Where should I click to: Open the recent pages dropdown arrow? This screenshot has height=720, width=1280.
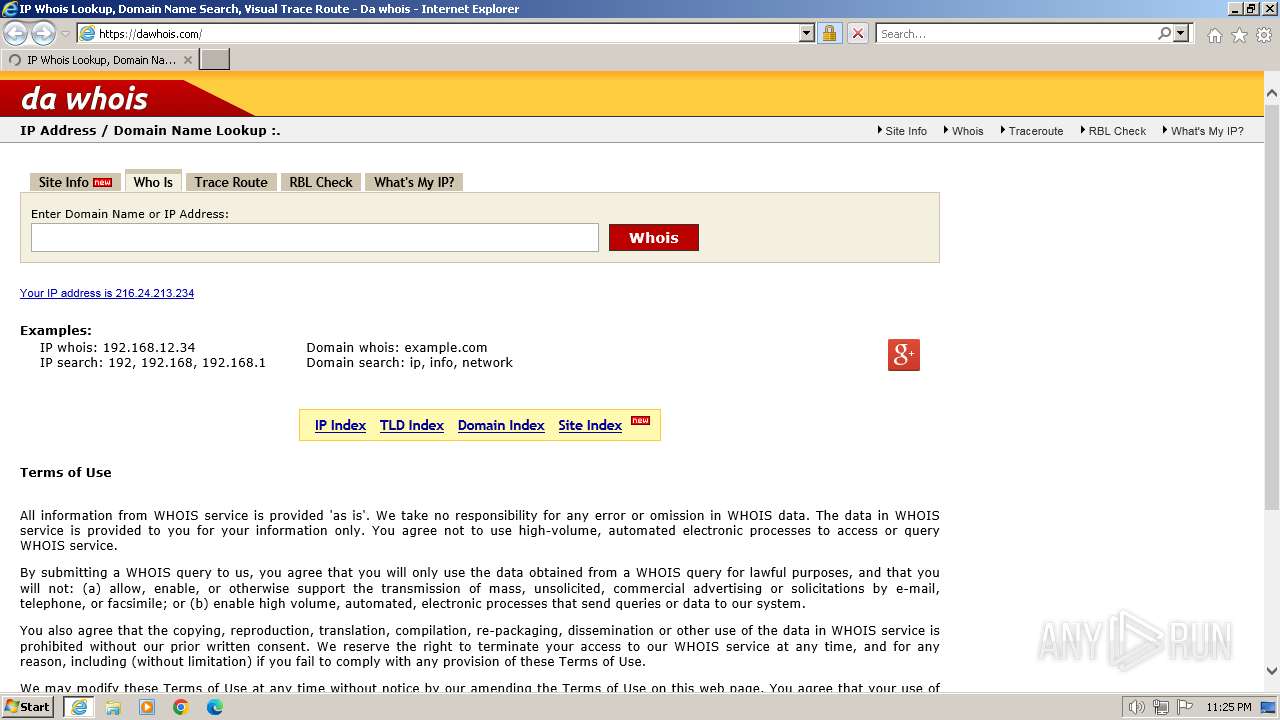point(65,34)
